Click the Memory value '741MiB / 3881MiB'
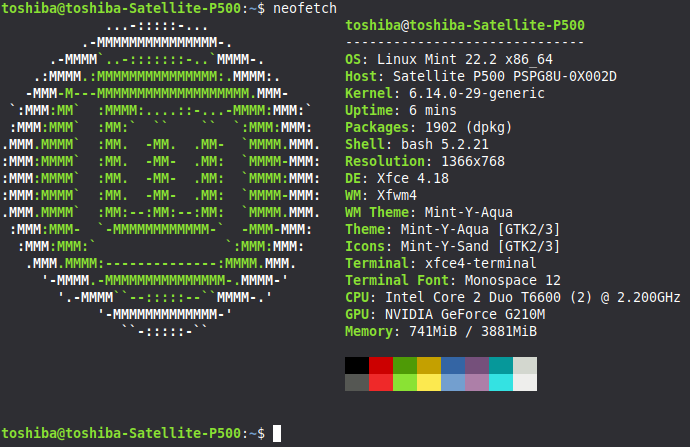This screenshot has width=690, height=447. (473, 331)
